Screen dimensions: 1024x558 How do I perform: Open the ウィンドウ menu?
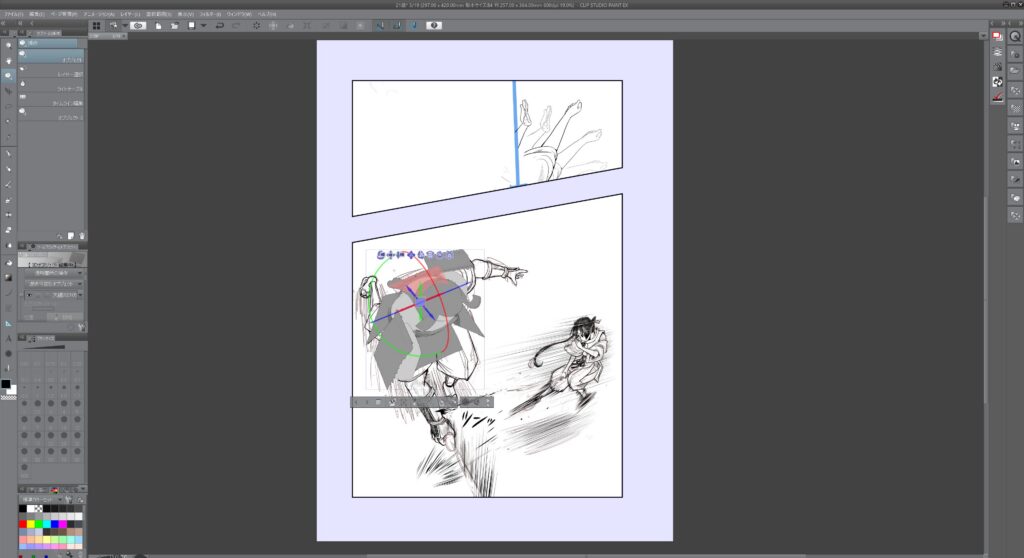point(239,14)
